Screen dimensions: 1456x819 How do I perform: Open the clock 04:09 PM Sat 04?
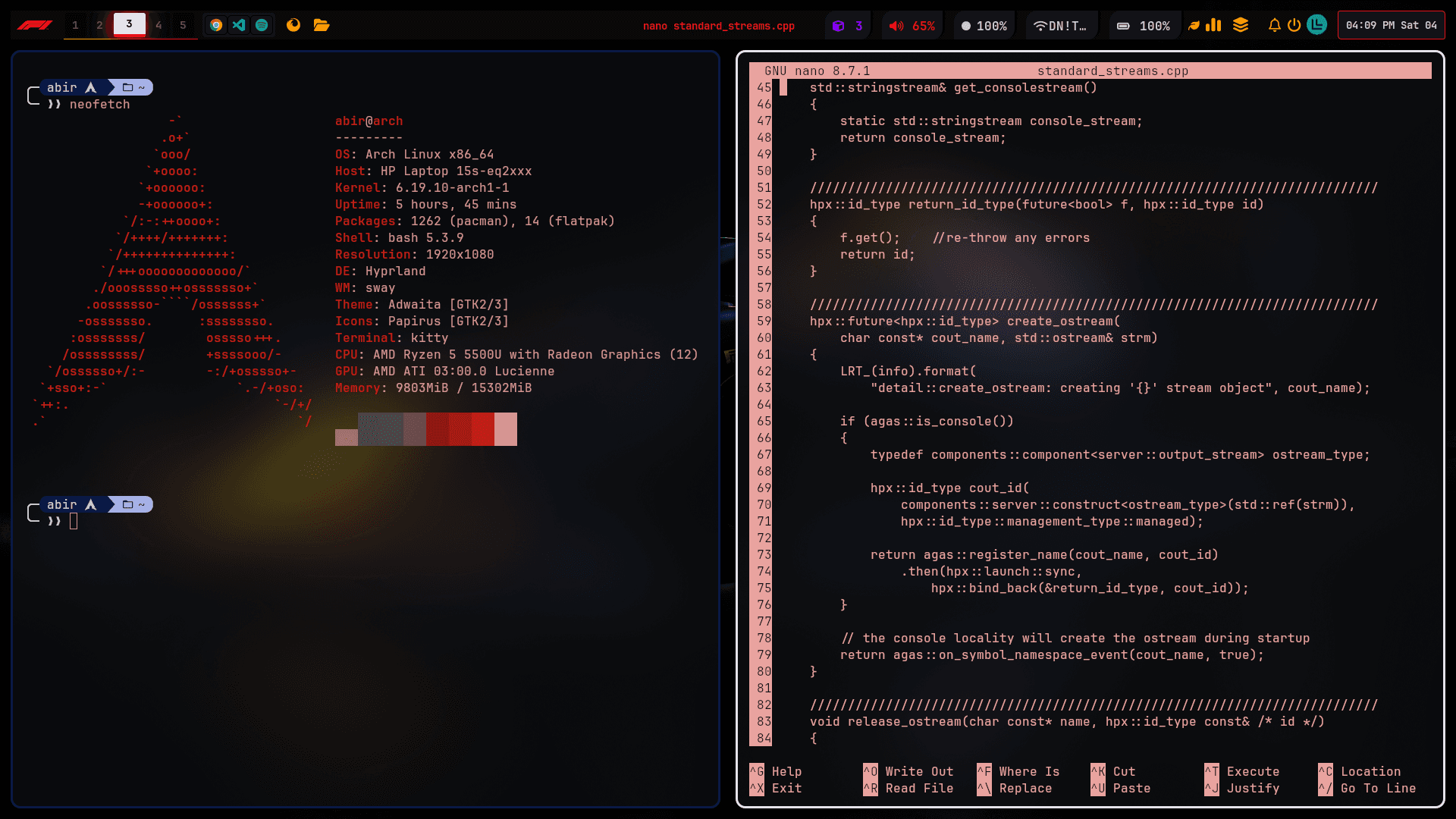[x=1391, y=25]
